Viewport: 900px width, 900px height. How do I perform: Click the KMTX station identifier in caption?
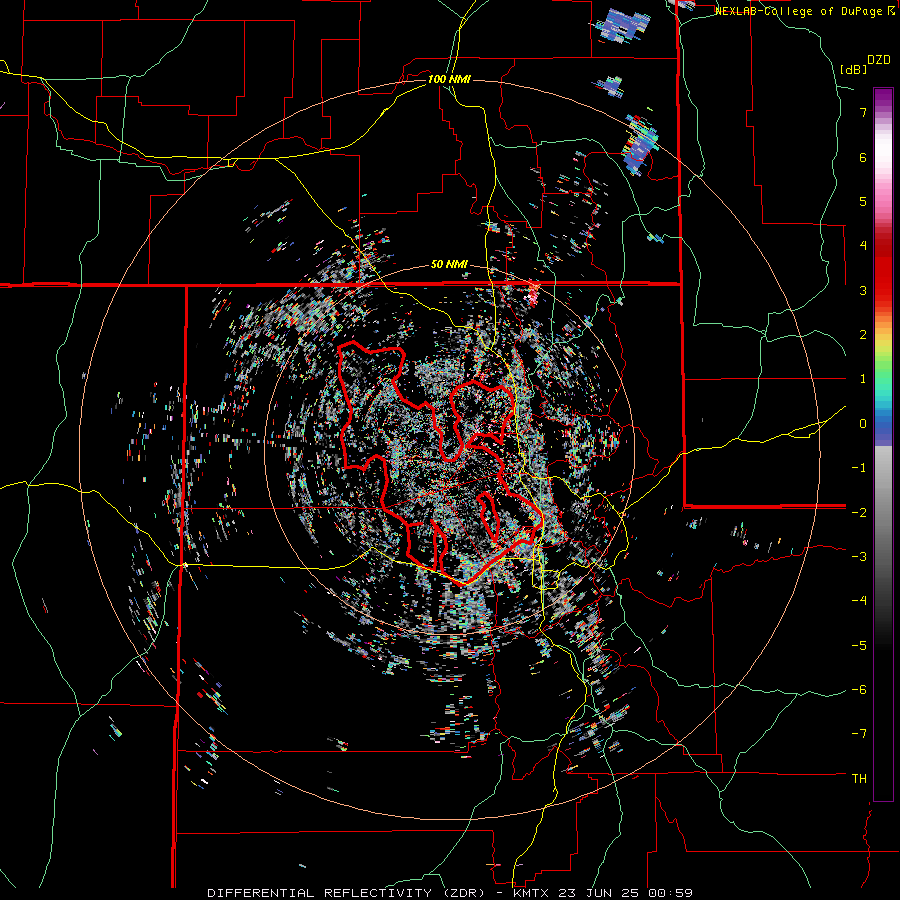click(530, 893)
